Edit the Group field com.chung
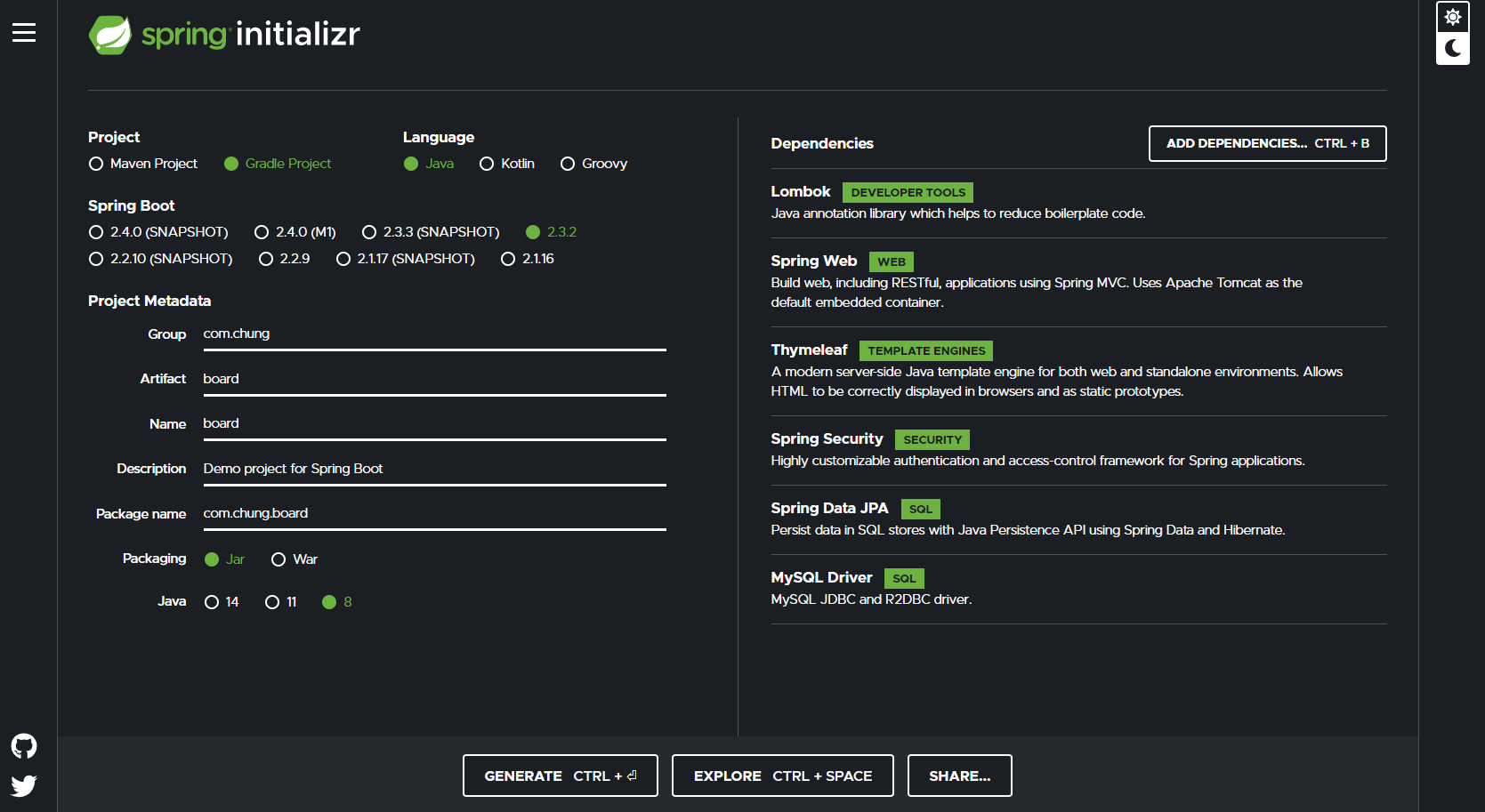Viewport: 1485px width, 812px height. point(434,334)
